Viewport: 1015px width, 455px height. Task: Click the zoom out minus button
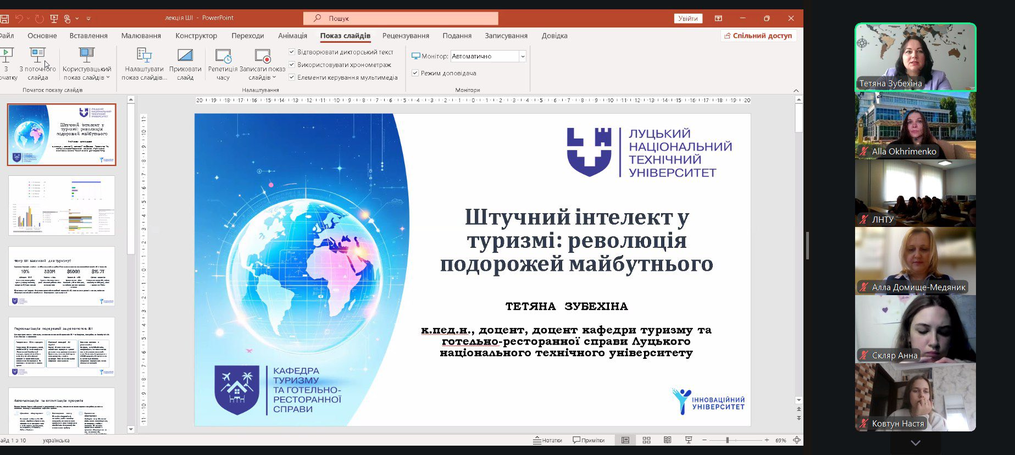704,440
